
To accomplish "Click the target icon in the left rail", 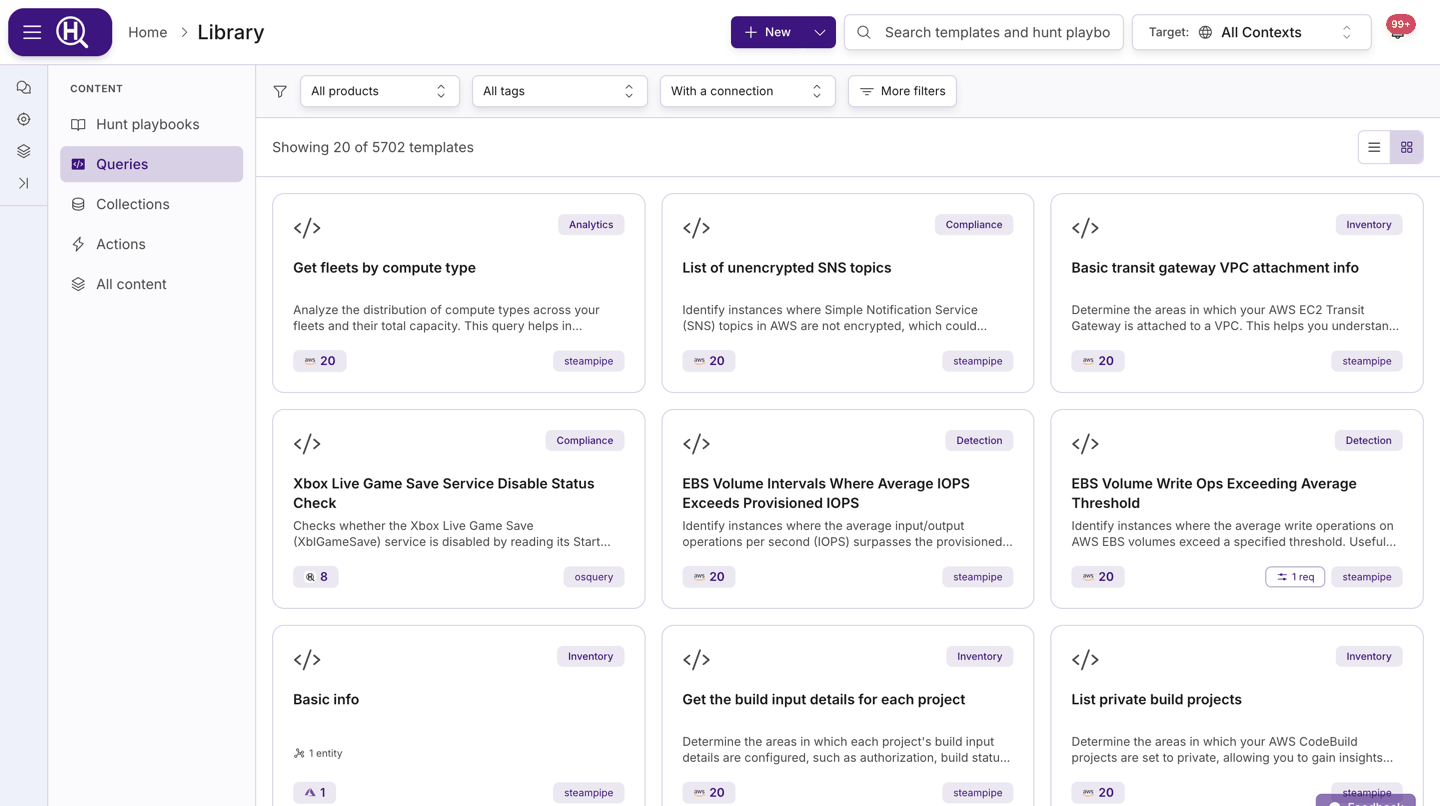I will 24,120.
